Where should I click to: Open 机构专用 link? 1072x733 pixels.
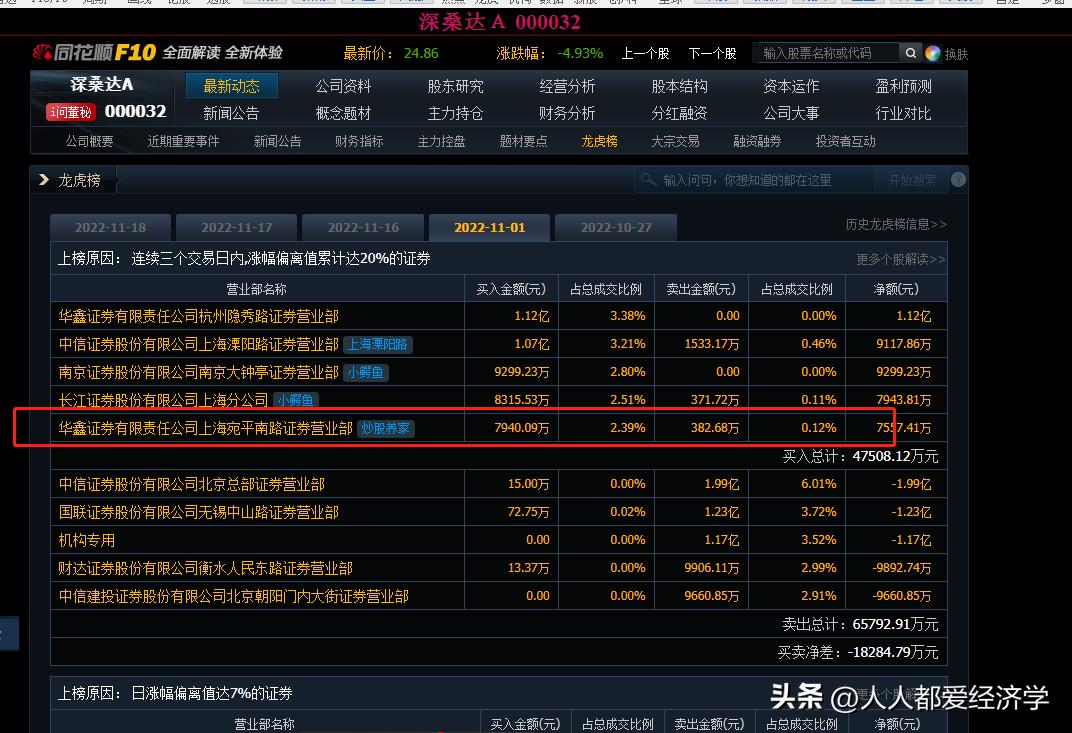(x=86, y=540)
